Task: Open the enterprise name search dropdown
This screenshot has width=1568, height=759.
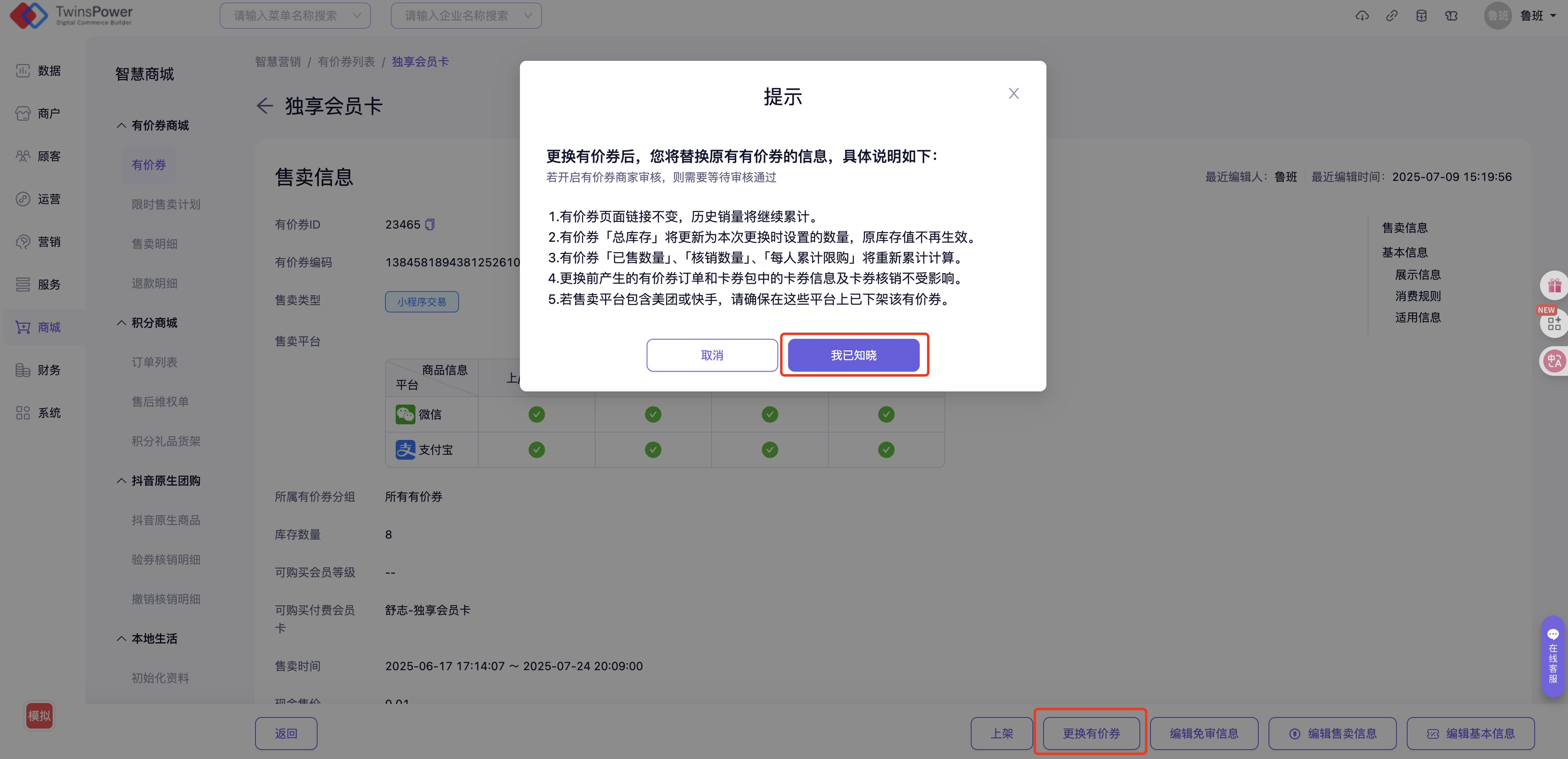Action: pyautogui.click(x=466, y=16)
